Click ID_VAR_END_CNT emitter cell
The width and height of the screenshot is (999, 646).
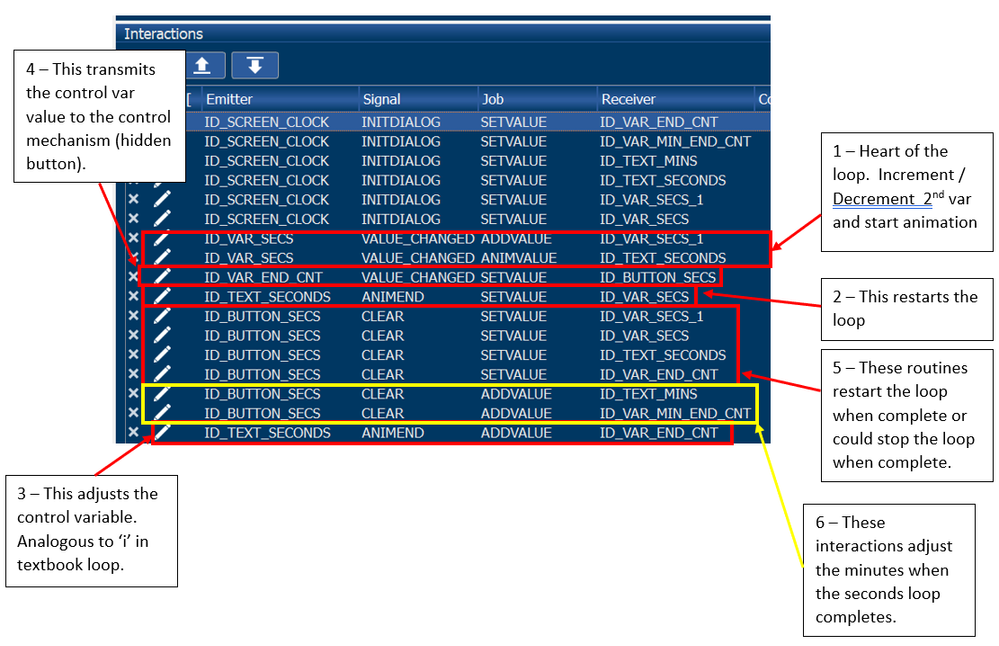click(x=263, y=277)
